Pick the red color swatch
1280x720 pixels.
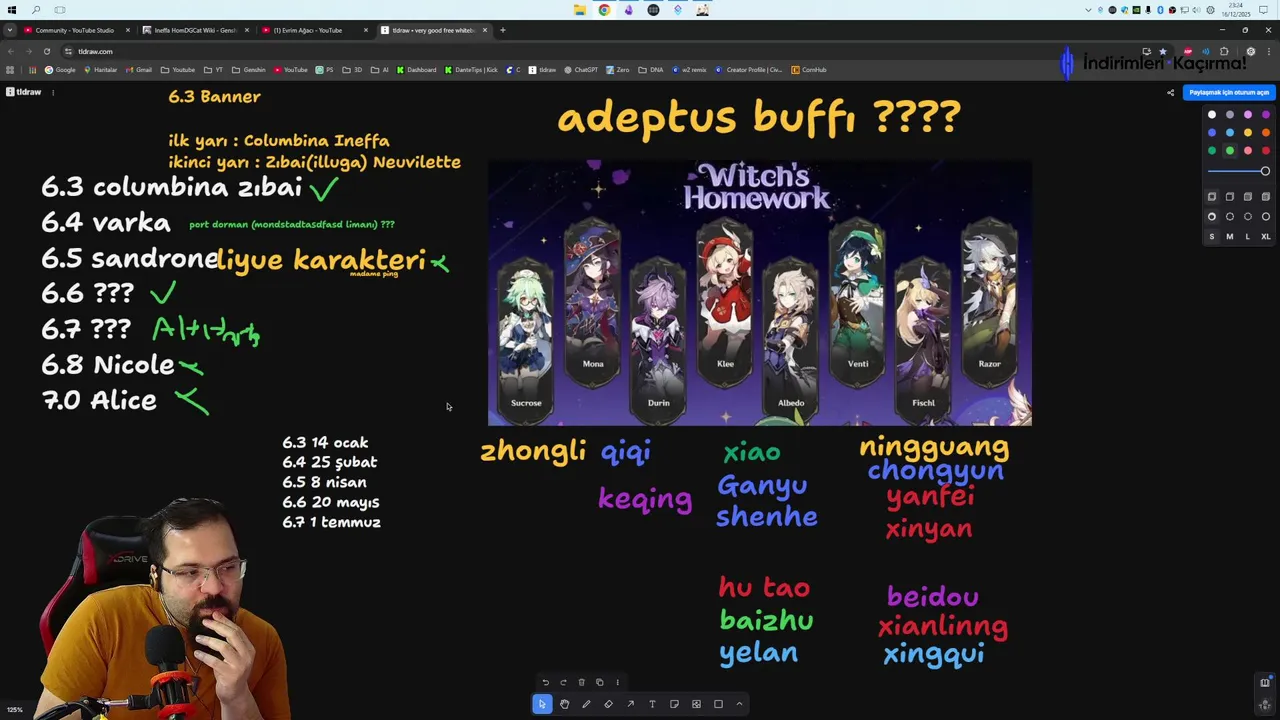point(1266,151)
